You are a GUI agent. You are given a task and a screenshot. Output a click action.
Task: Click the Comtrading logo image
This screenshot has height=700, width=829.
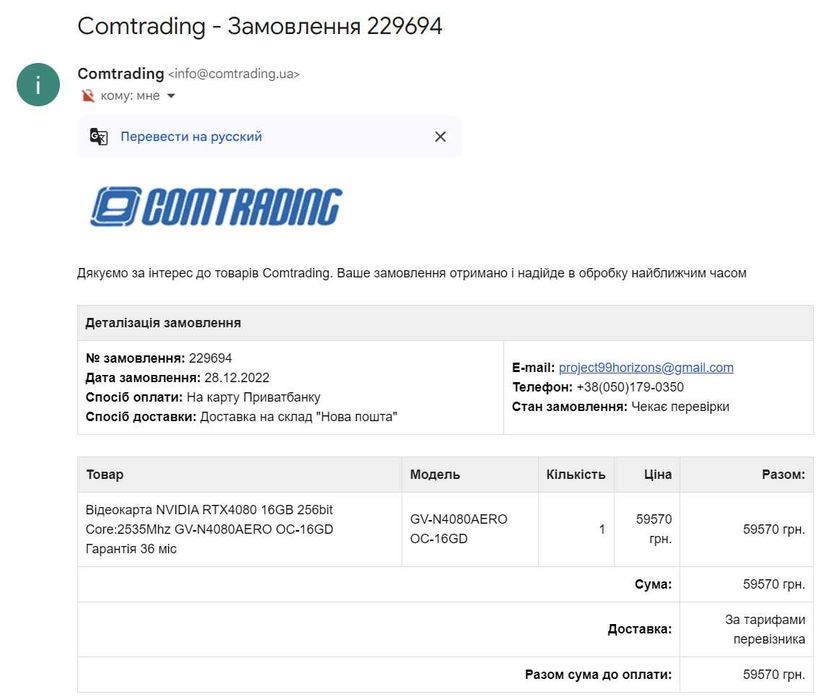(x=216, y=207)
